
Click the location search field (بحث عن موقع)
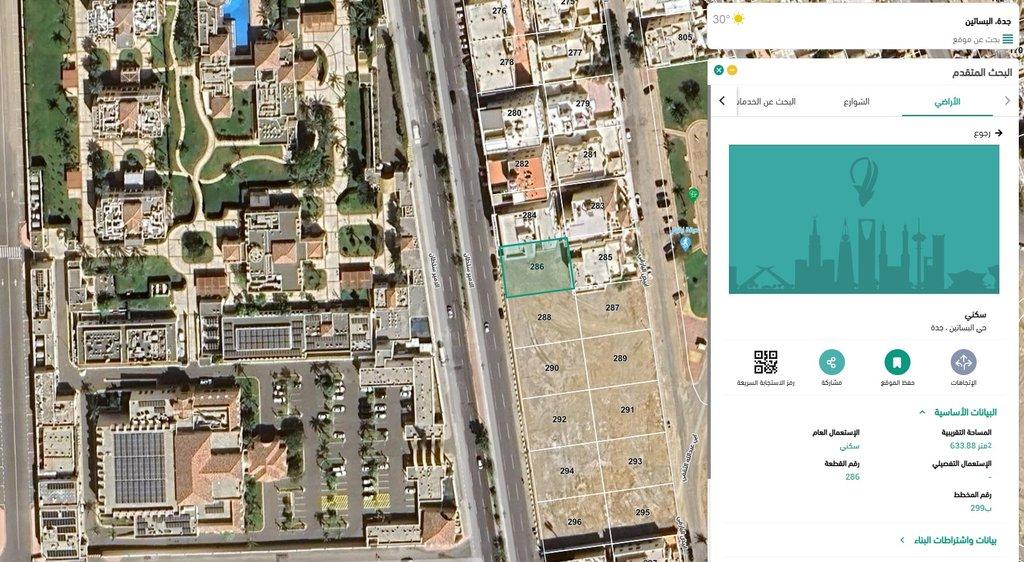975,39
